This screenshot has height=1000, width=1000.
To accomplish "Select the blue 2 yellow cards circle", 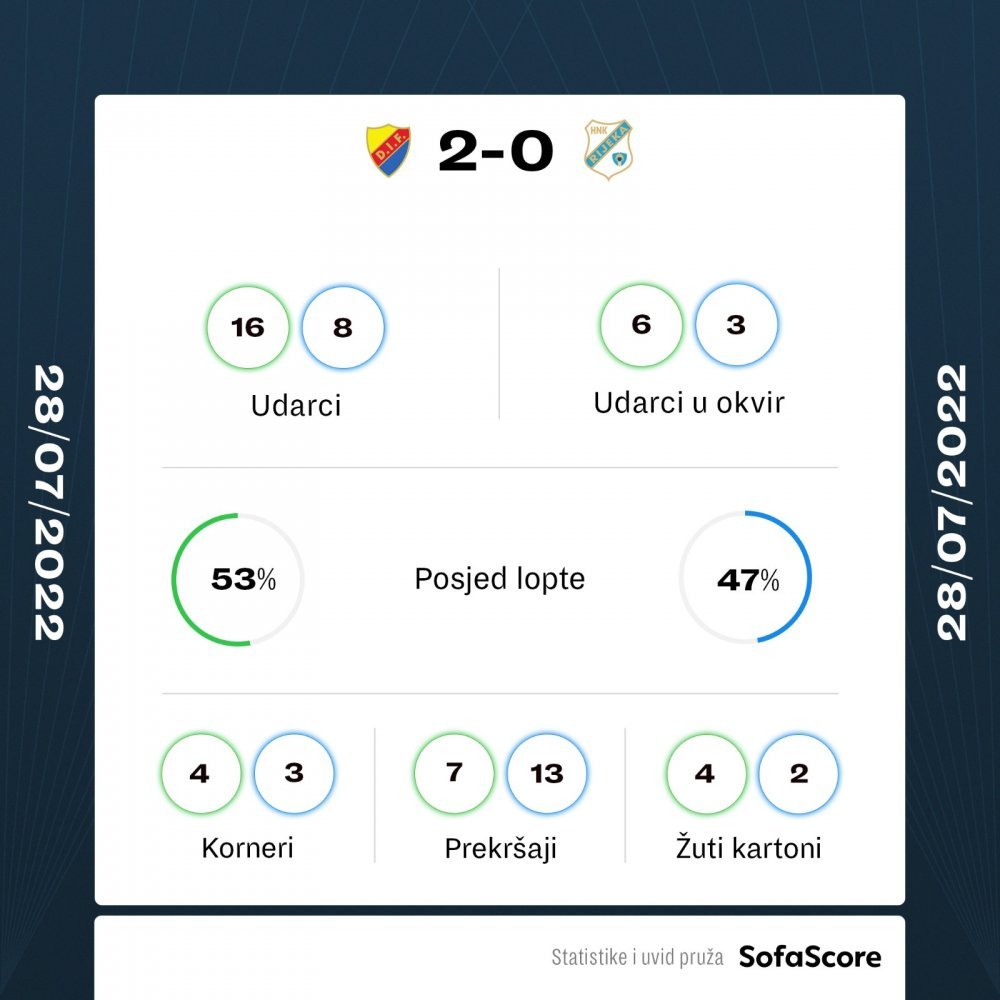I will coord(798,774).
